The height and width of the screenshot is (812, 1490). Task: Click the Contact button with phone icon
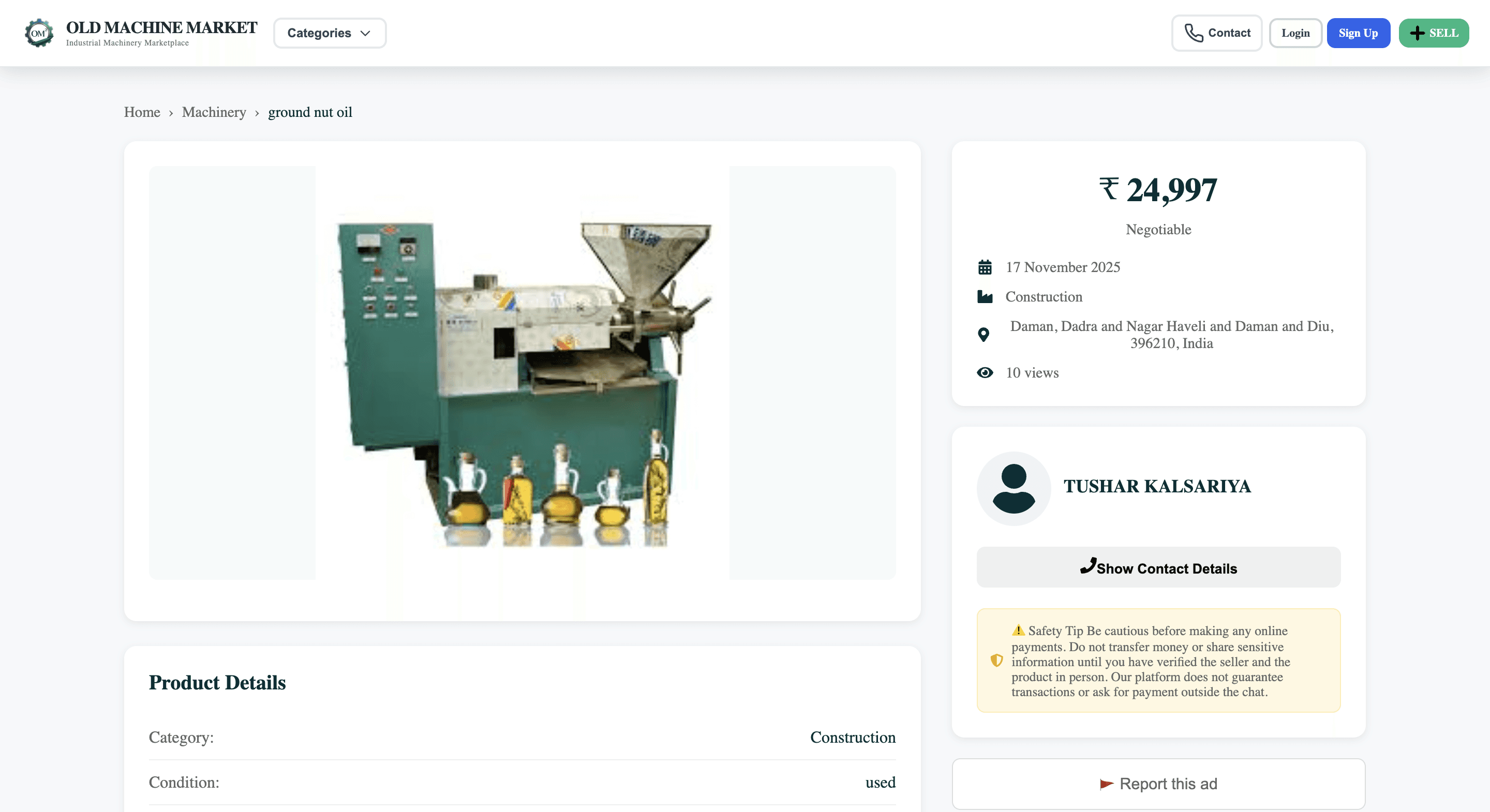tap(1216, 33)
